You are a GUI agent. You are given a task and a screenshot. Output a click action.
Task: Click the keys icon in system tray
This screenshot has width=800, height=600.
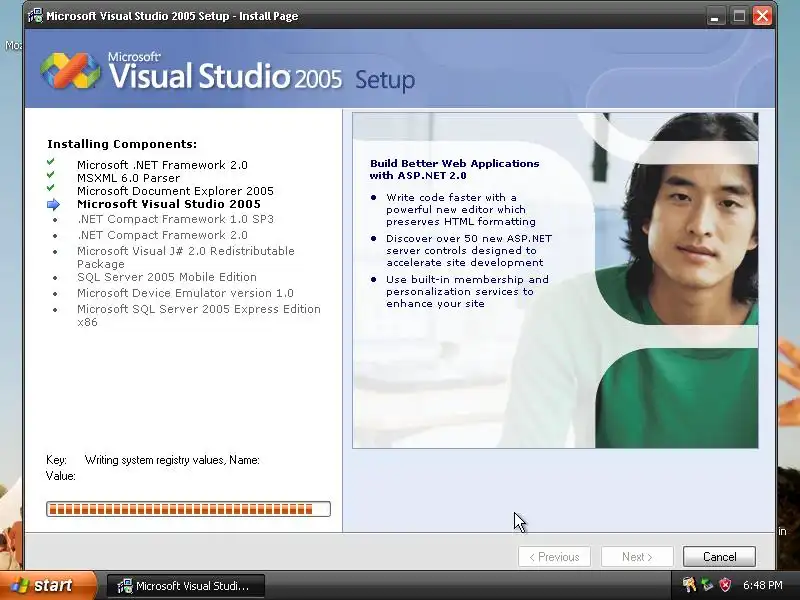tap(689, 585)
